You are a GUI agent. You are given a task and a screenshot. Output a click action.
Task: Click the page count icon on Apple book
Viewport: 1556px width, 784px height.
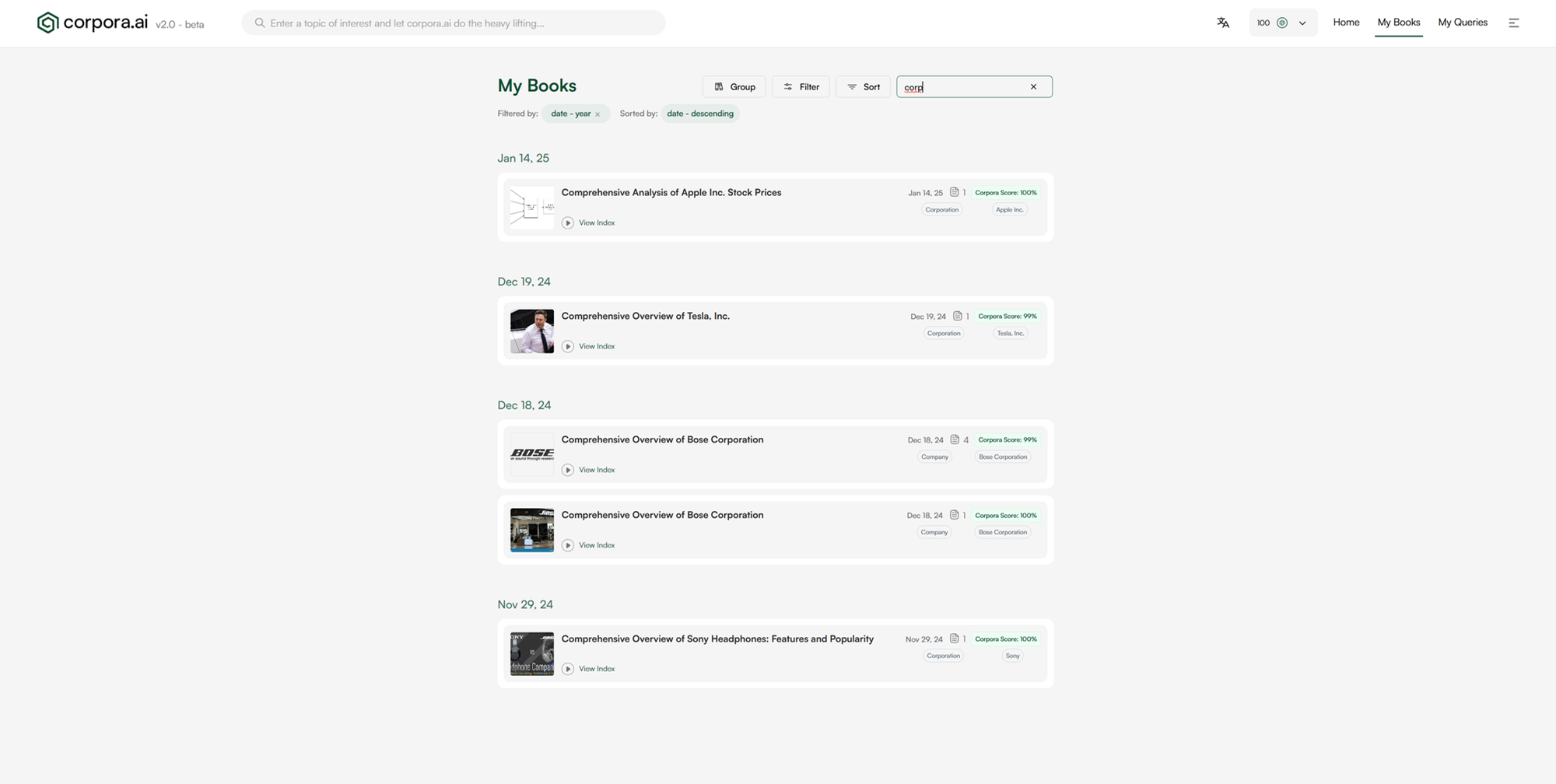tap(954, 192)
